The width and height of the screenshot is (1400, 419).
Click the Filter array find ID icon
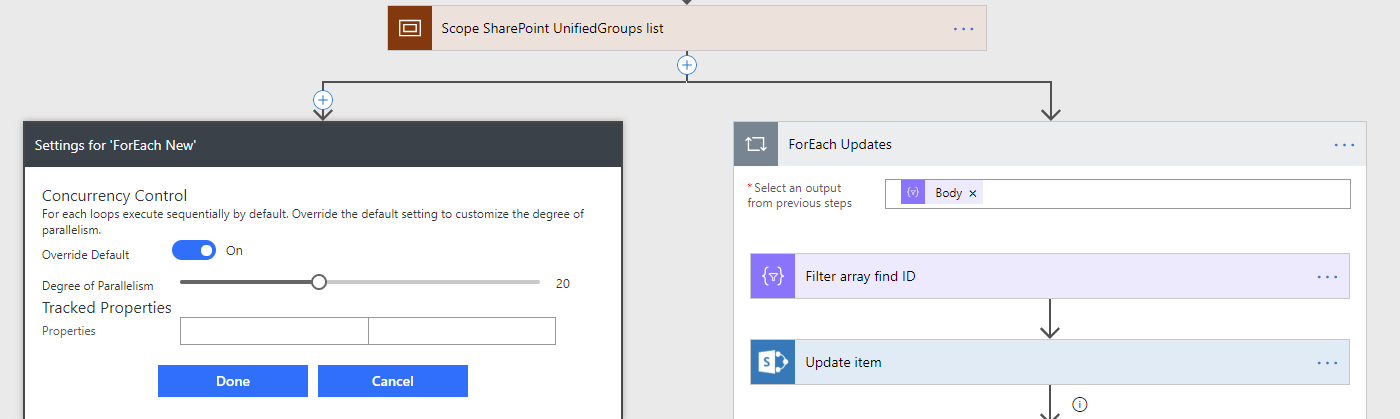(x=772, y=276)
